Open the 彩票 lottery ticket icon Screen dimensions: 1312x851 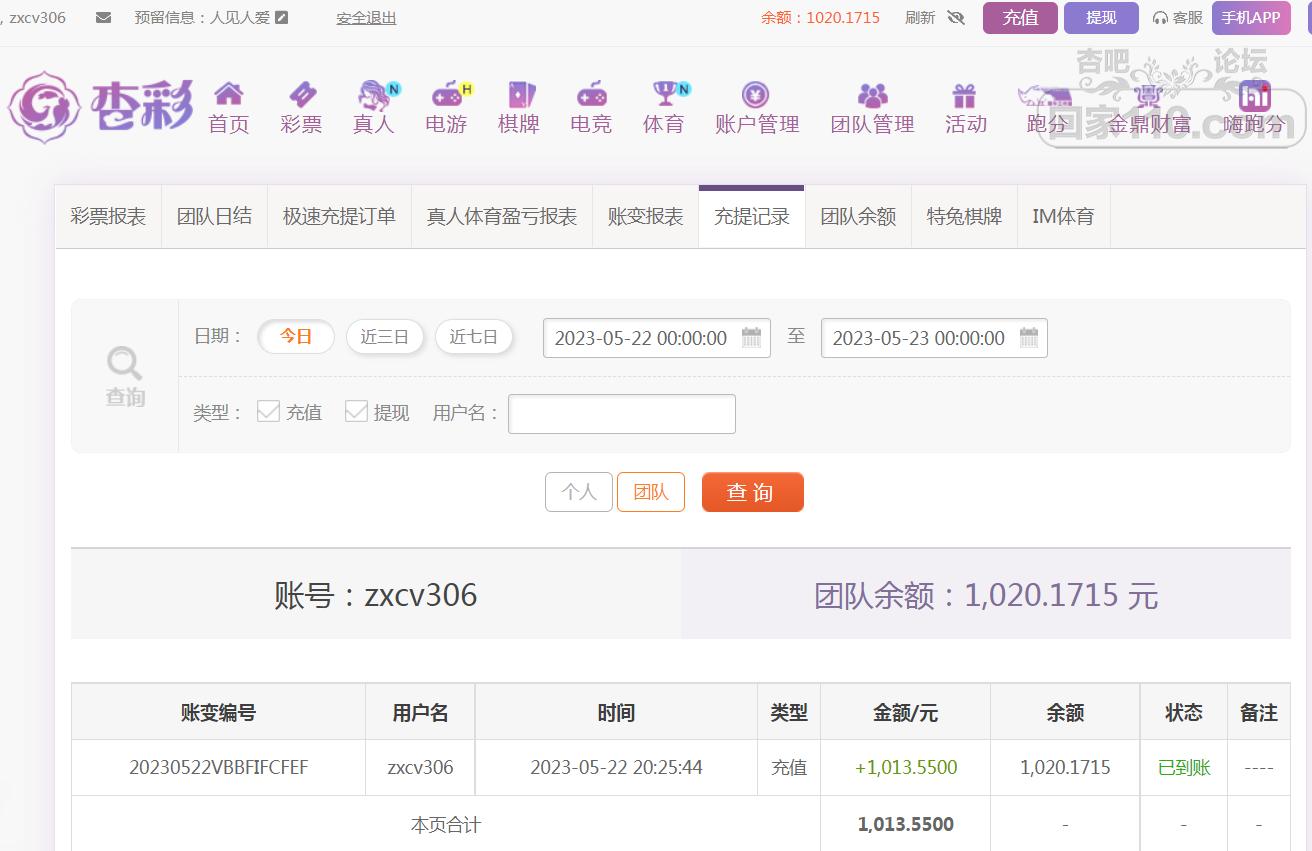tap(301, 95)
